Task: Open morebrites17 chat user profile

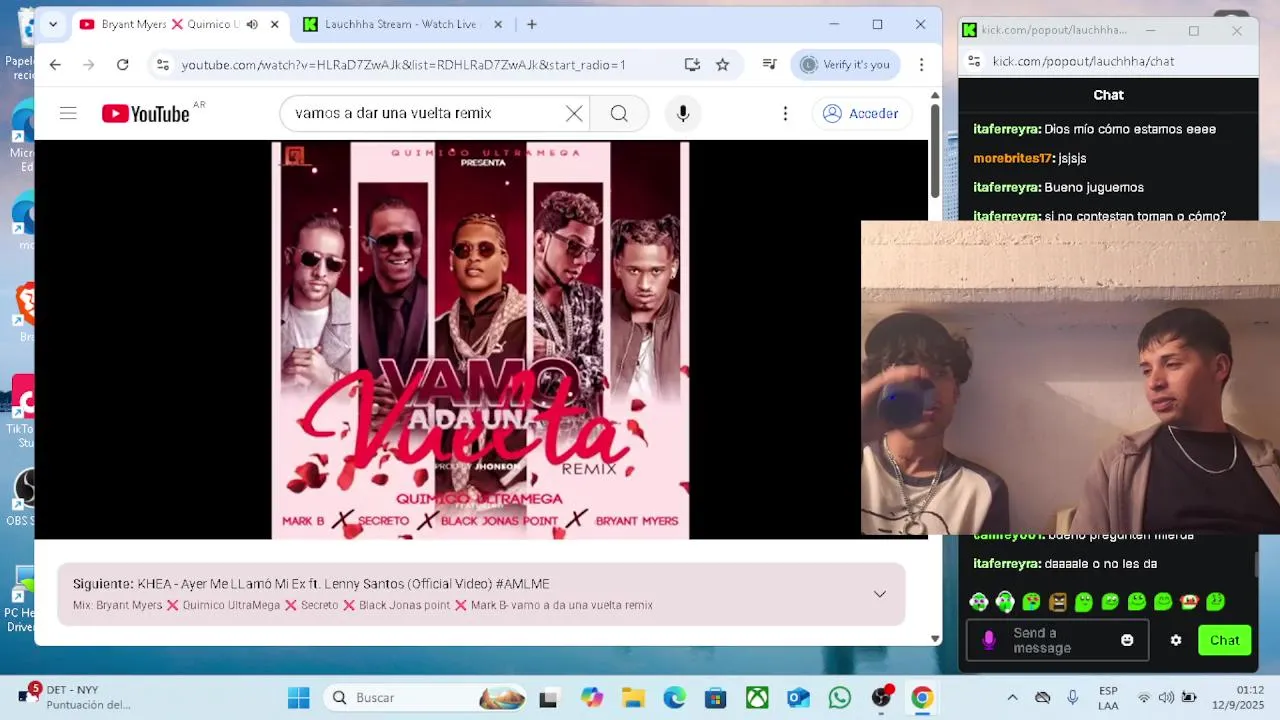Action: (x=1013, y=158)
